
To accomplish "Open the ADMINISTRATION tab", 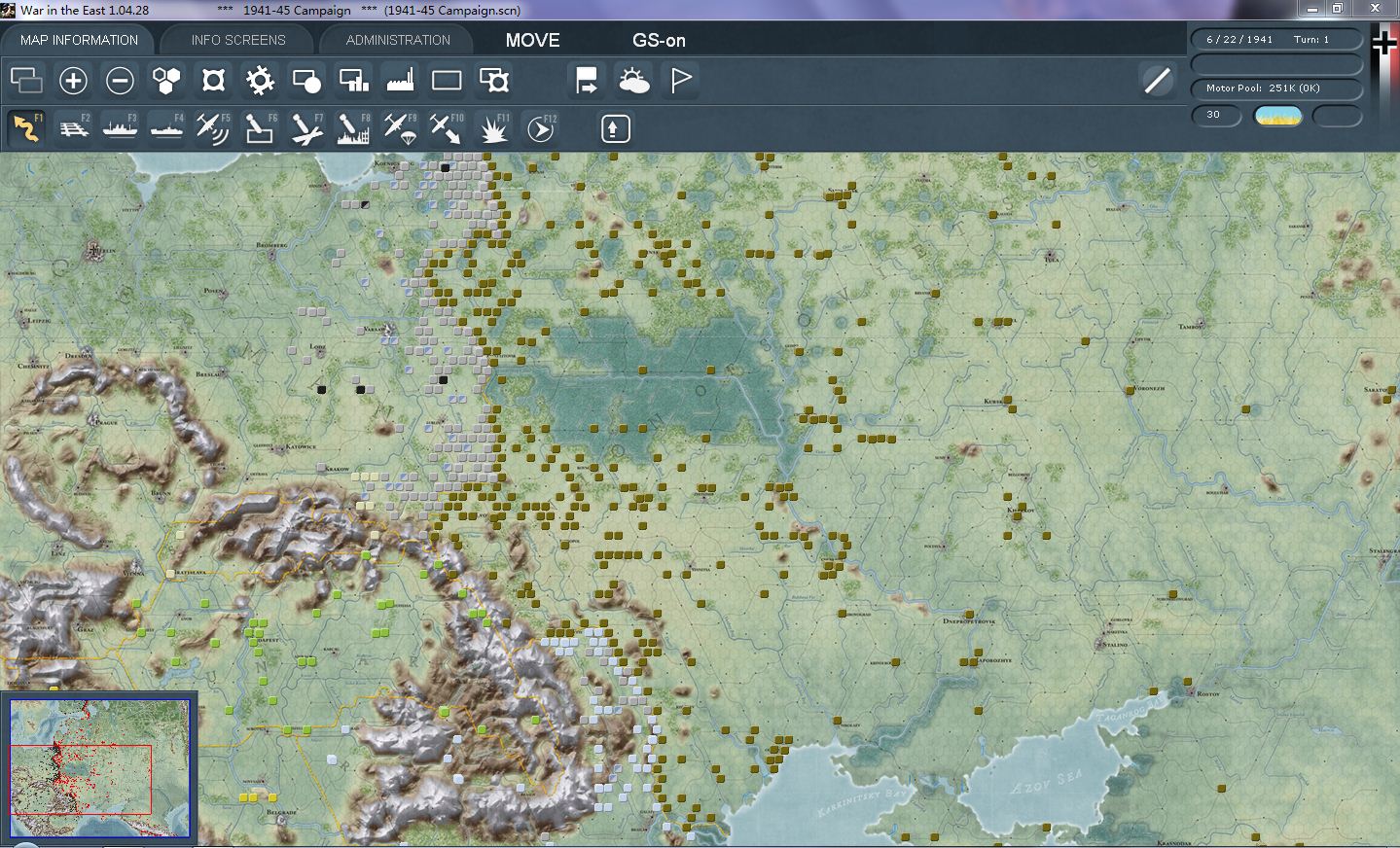I will coord(398,40).
